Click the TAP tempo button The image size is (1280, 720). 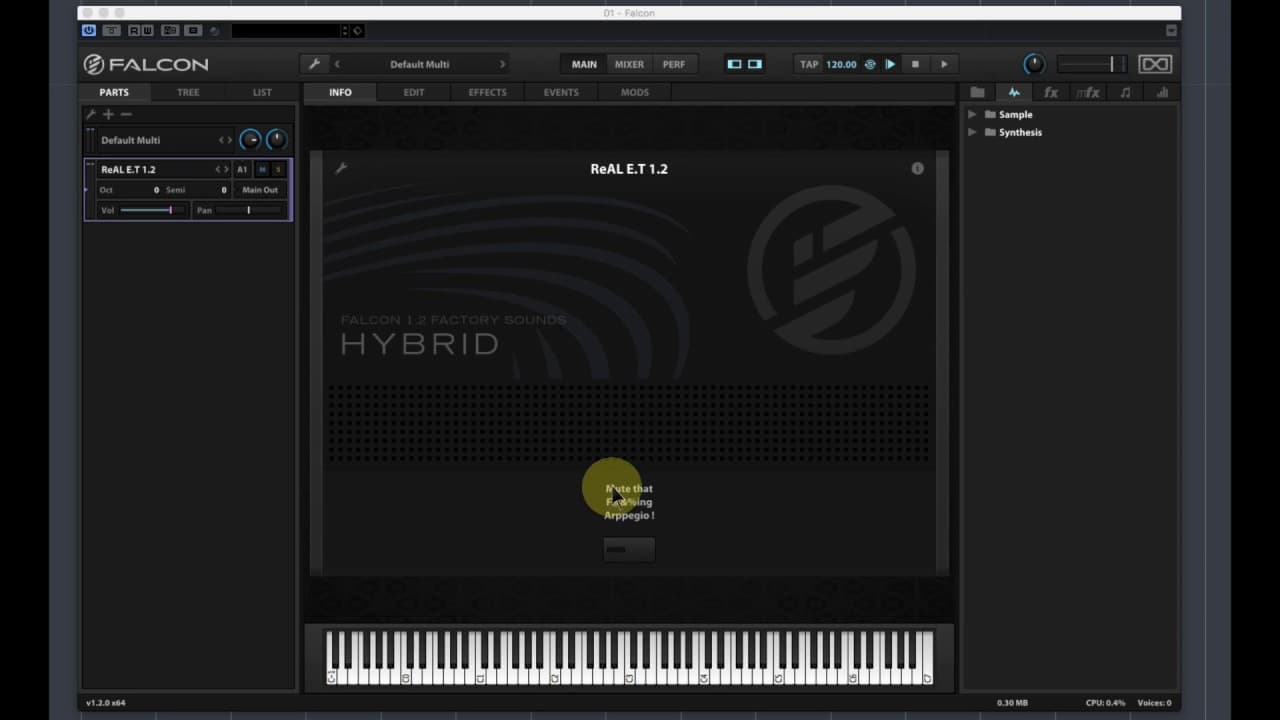point(809,64)
